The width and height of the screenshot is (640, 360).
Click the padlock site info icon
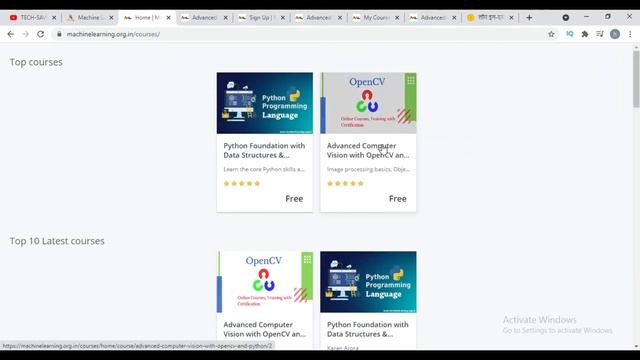pyautogui.click(x=59, y=34)
